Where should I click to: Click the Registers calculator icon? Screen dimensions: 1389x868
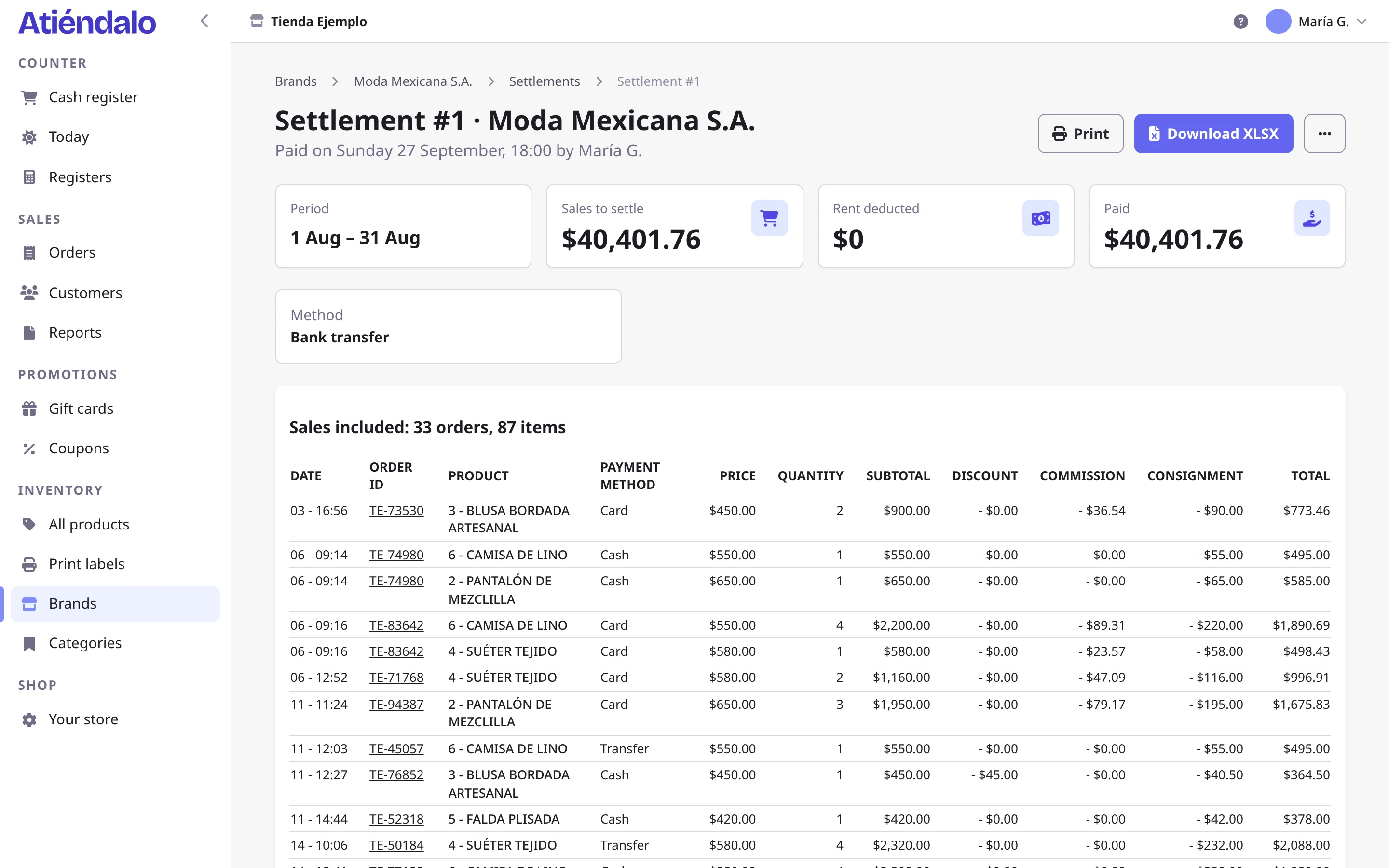(29, 177)
